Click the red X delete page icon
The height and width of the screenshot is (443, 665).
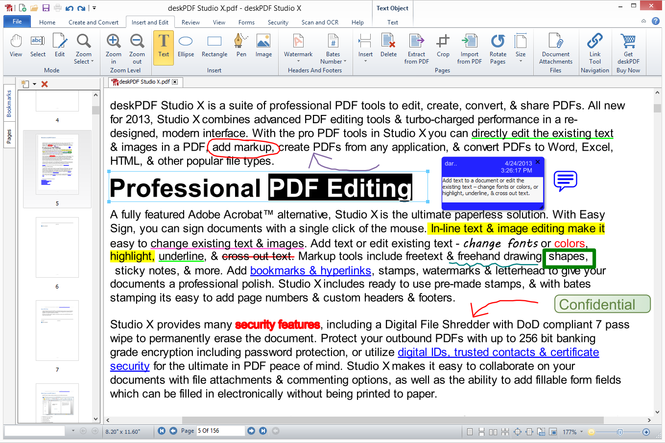tap(45, 84)
